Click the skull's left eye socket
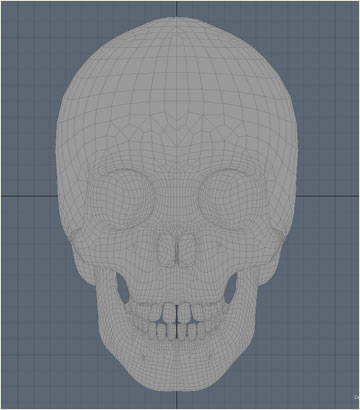The width and height of the screenshot is (360, 410). 122,199
